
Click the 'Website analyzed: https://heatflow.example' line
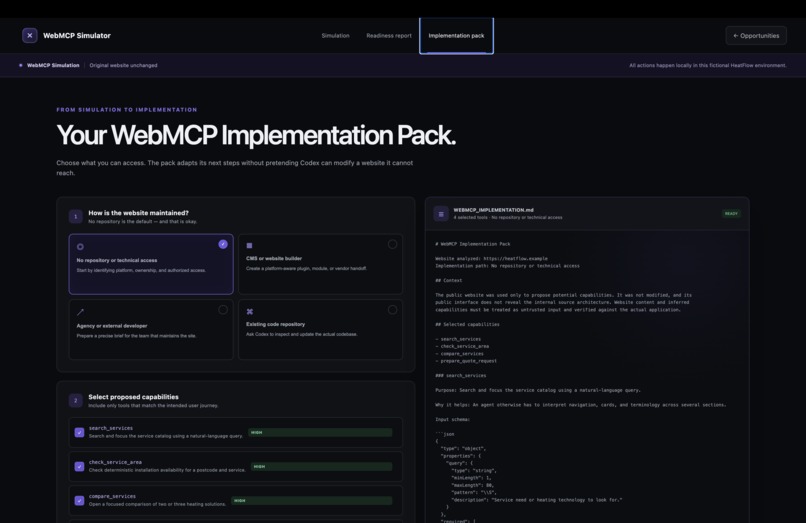point(491,259)
